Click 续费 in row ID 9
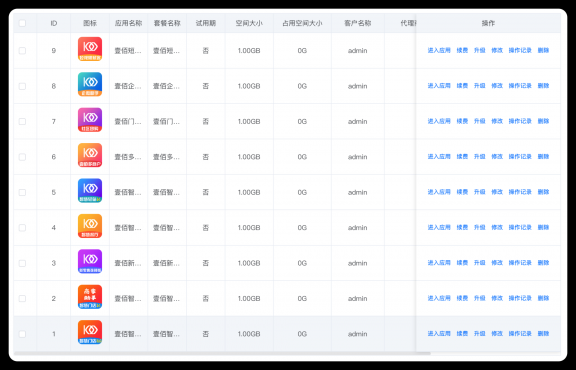 pos(462,50)
